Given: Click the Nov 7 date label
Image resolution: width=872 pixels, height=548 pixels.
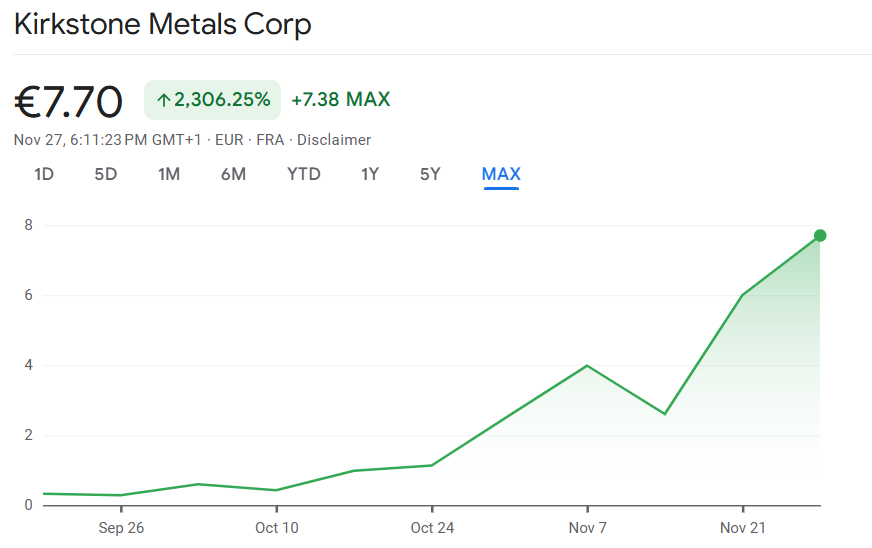Looking at the screenshot, I should (587, 528).
